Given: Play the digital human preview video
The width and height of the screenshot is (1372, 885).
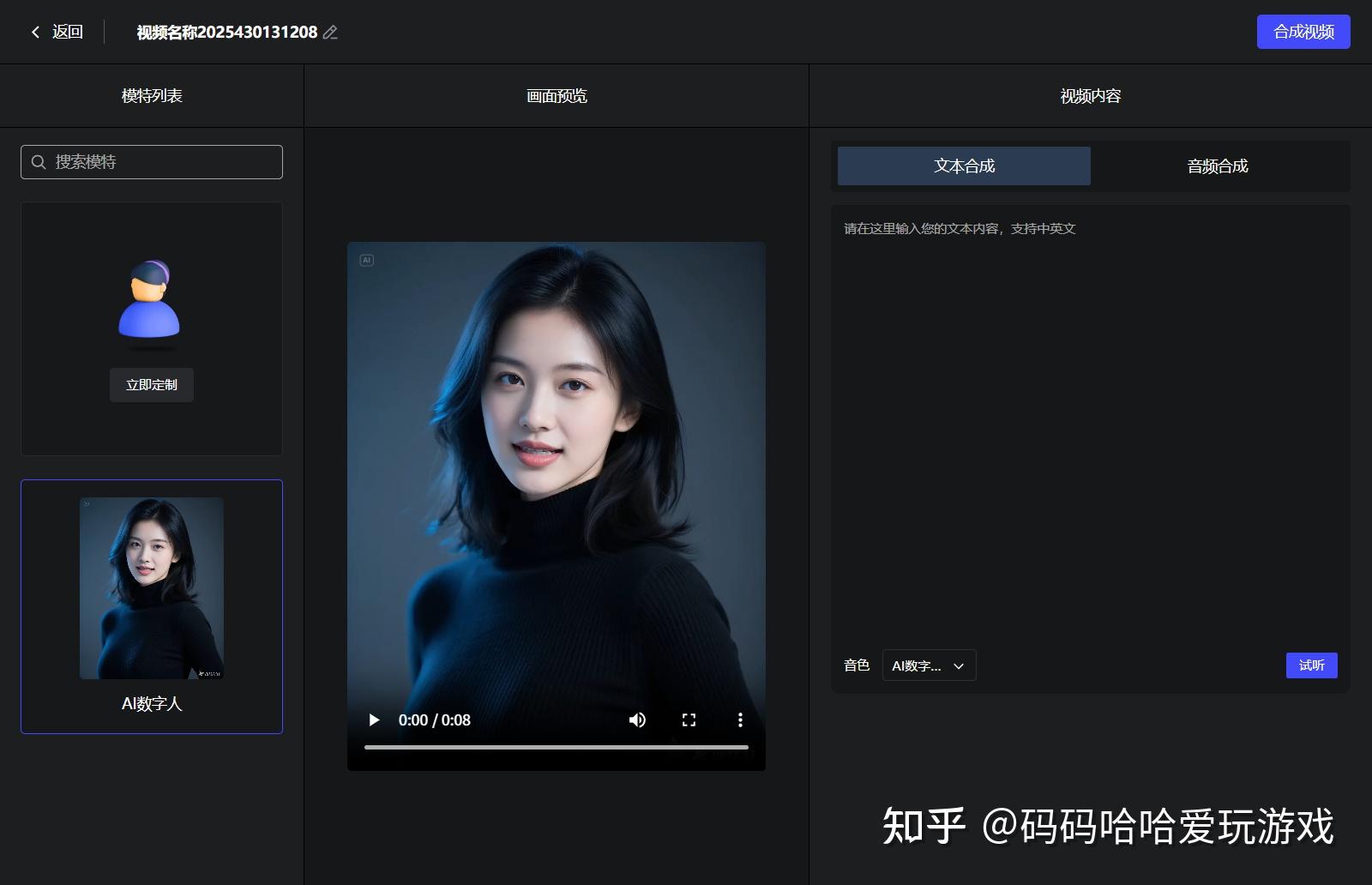Looking at the screenshot, I should pos(373,720).
